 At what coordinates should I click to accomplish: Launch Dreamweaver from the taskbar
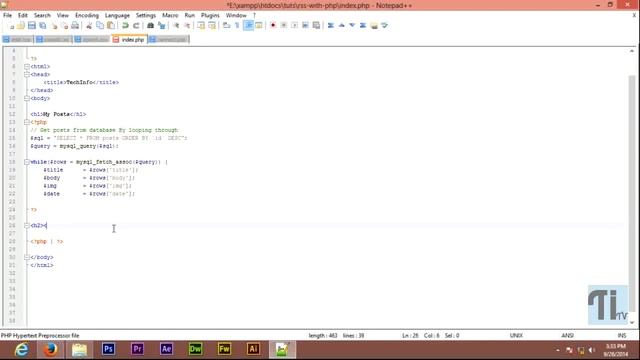click(195, 350)
